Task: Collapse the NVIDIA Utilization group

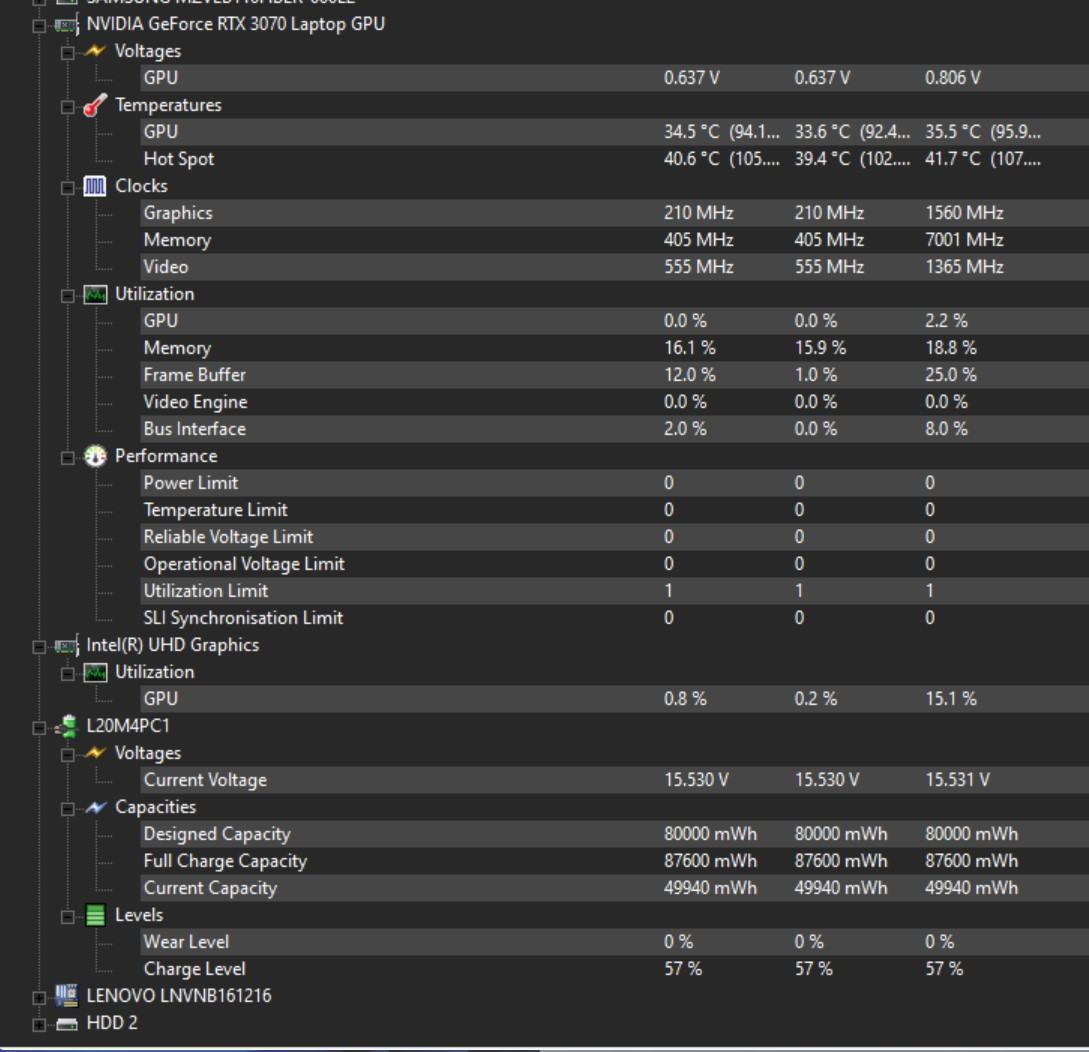Action: [x=67, y=296]
